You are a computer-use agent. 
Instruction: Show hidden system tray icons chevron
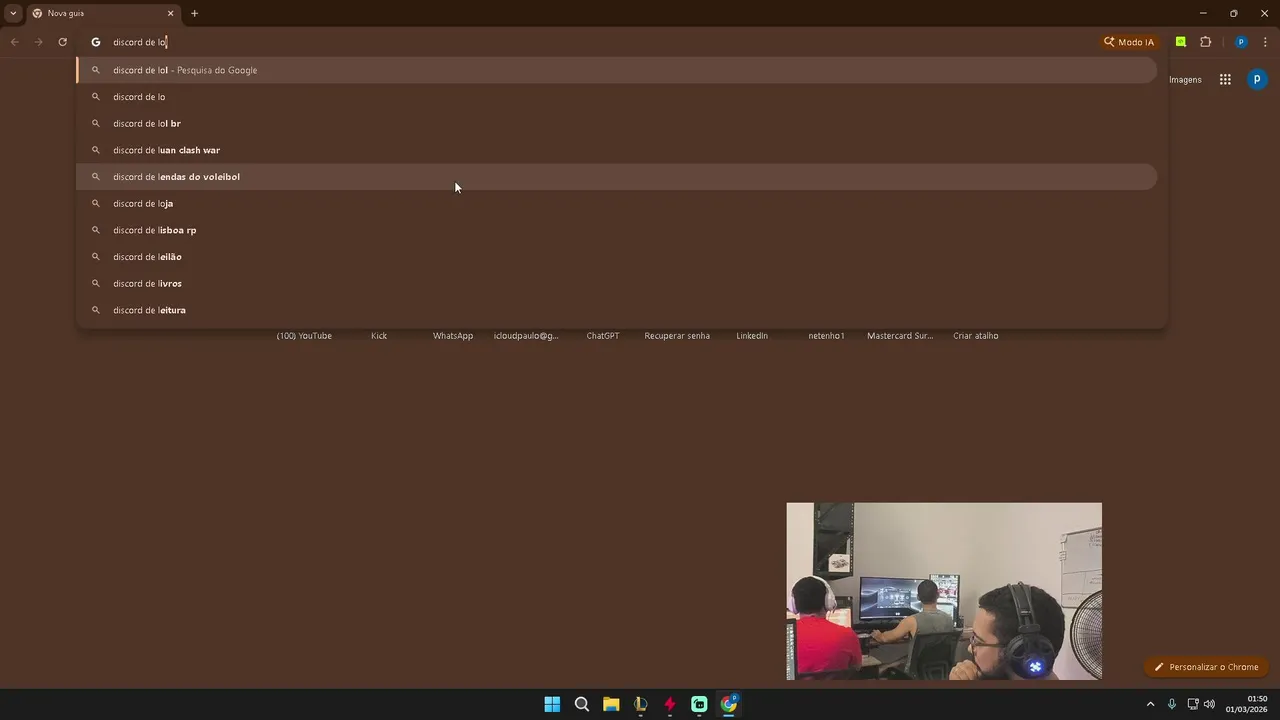(x=1150, y=704)
